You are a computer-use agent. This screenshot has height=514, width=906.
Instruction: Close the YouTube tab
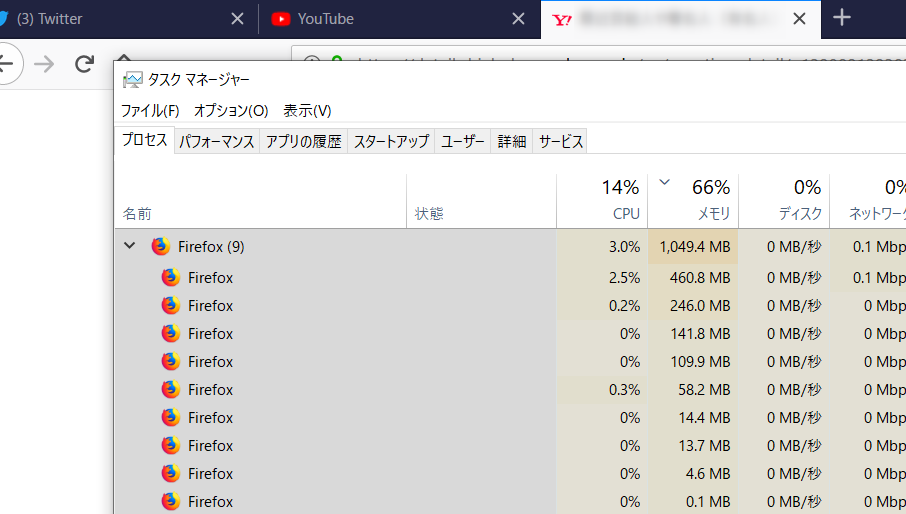518,19
